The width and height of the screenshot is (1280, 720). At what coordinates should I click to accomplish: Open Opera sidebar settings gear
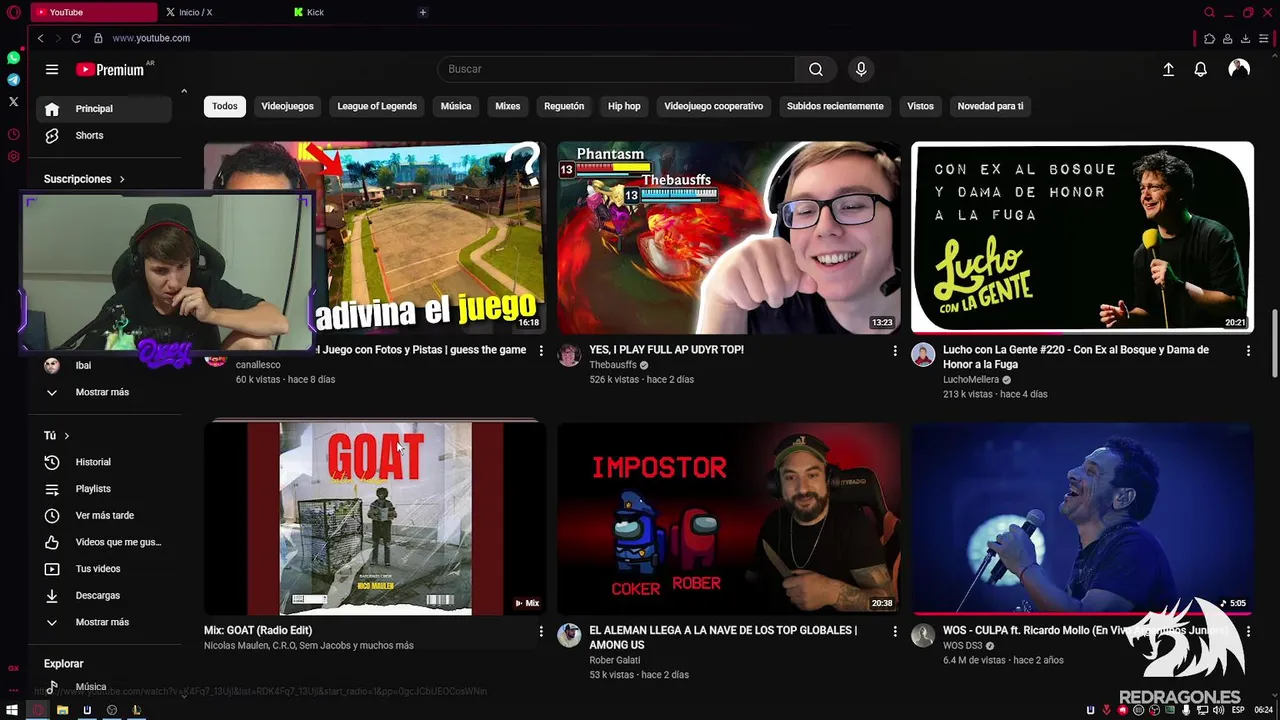(14, 157)
